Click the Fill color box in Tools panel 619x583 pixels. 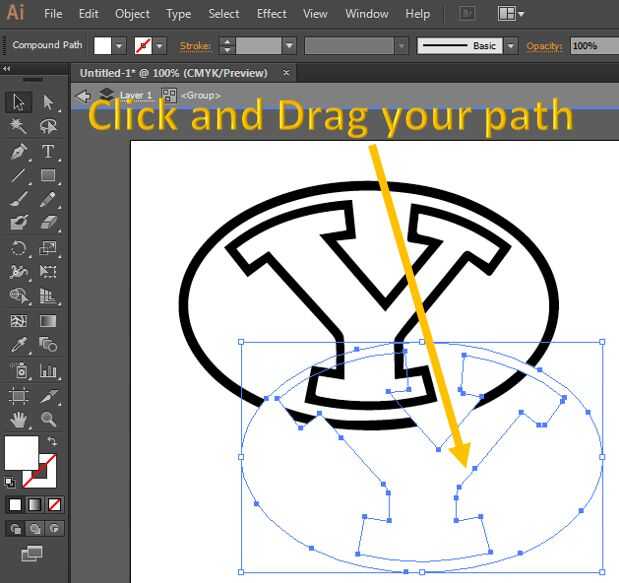coord(21,453)
